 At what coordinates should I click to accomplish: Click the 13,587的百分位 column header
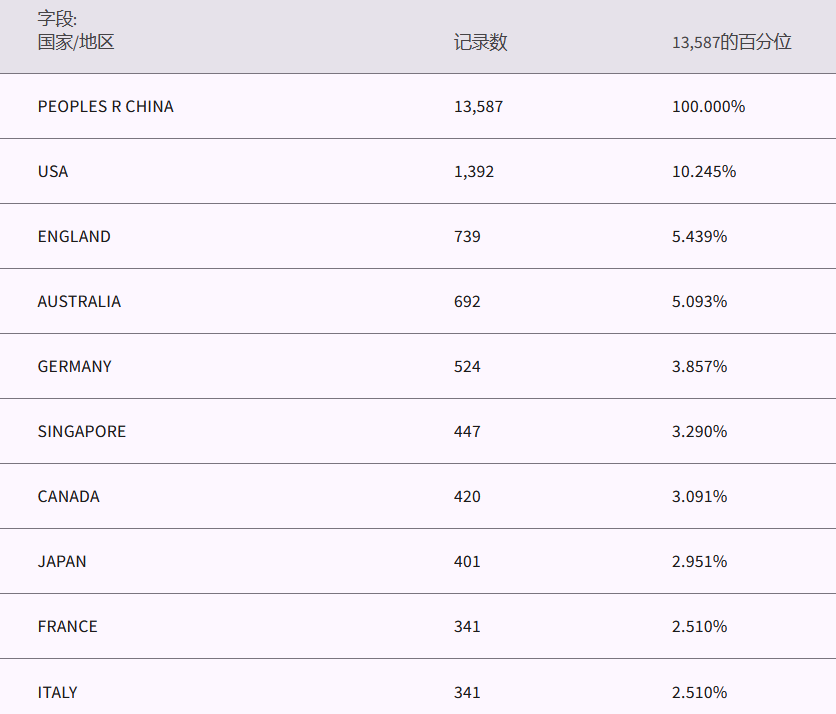(731, 42)
